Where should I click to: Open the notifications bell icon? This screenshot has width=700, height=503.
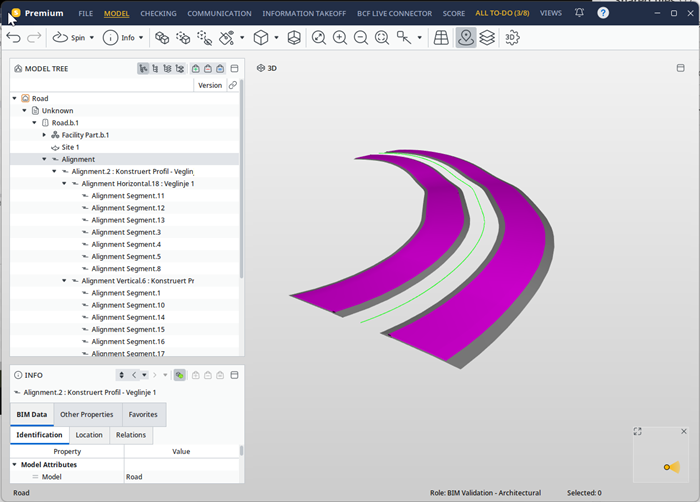(579, 12)
